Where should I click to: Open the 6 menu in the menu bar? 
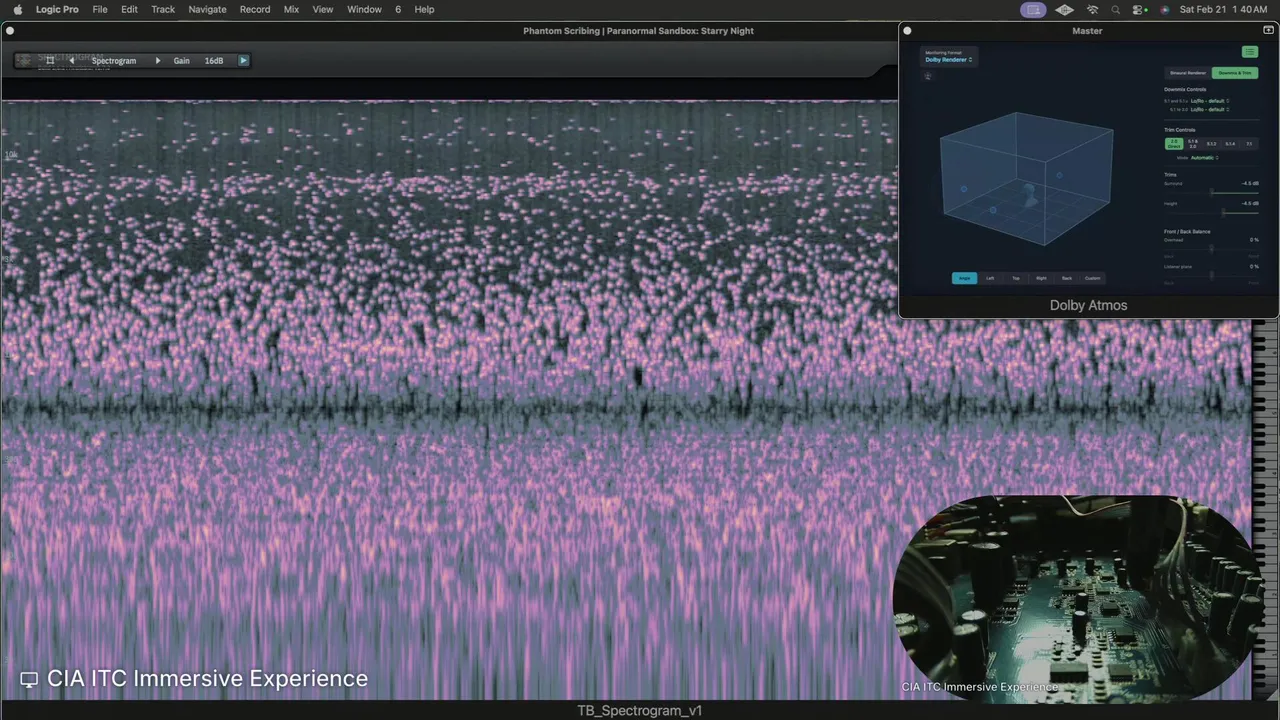[x=398, y=9]
